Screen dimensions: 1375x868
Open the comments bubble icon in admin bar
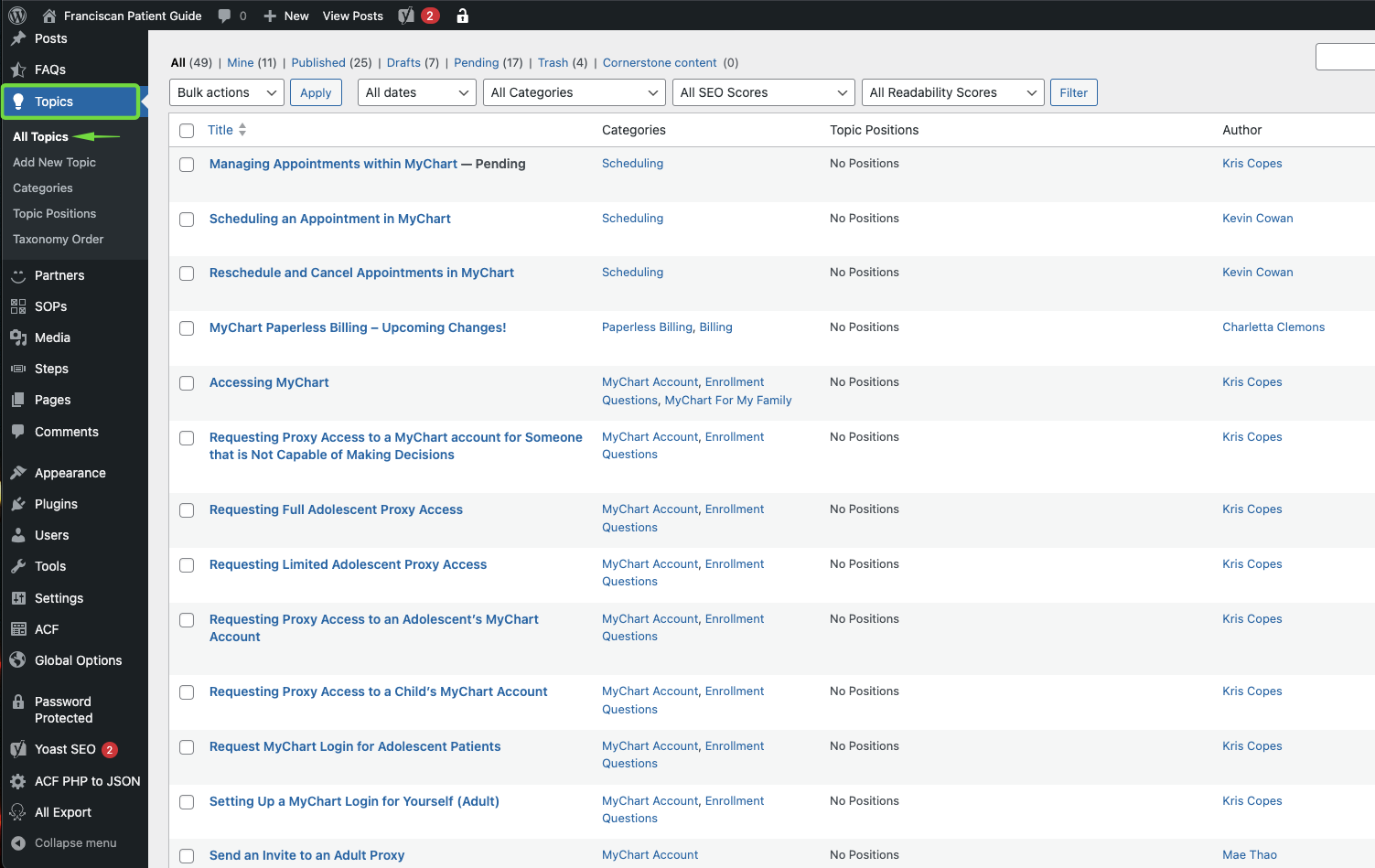point(224,16)
